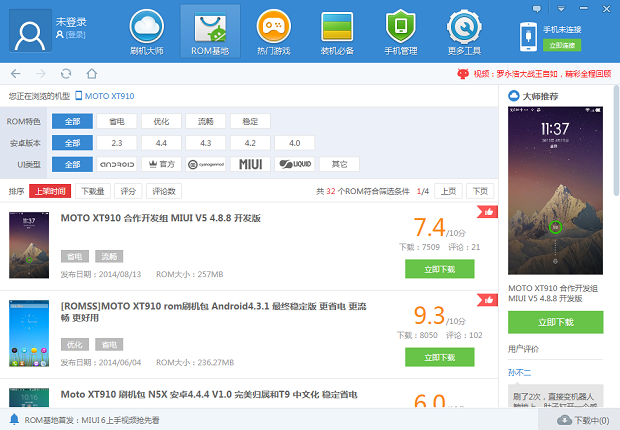Click the 大师推荐 cloud logo icon

[514, 96]
